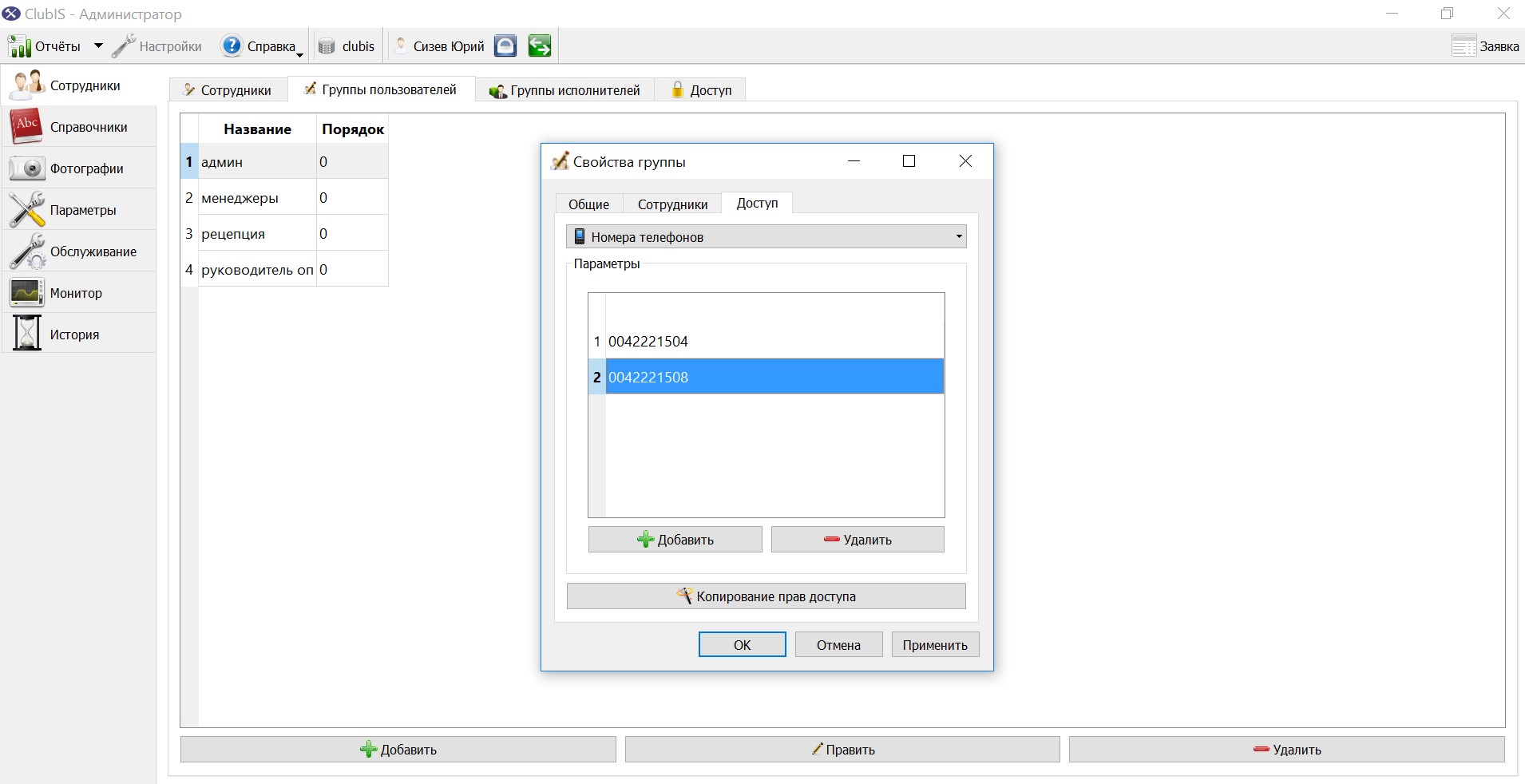Click Копирование прав доступа button

coord(766,596)
